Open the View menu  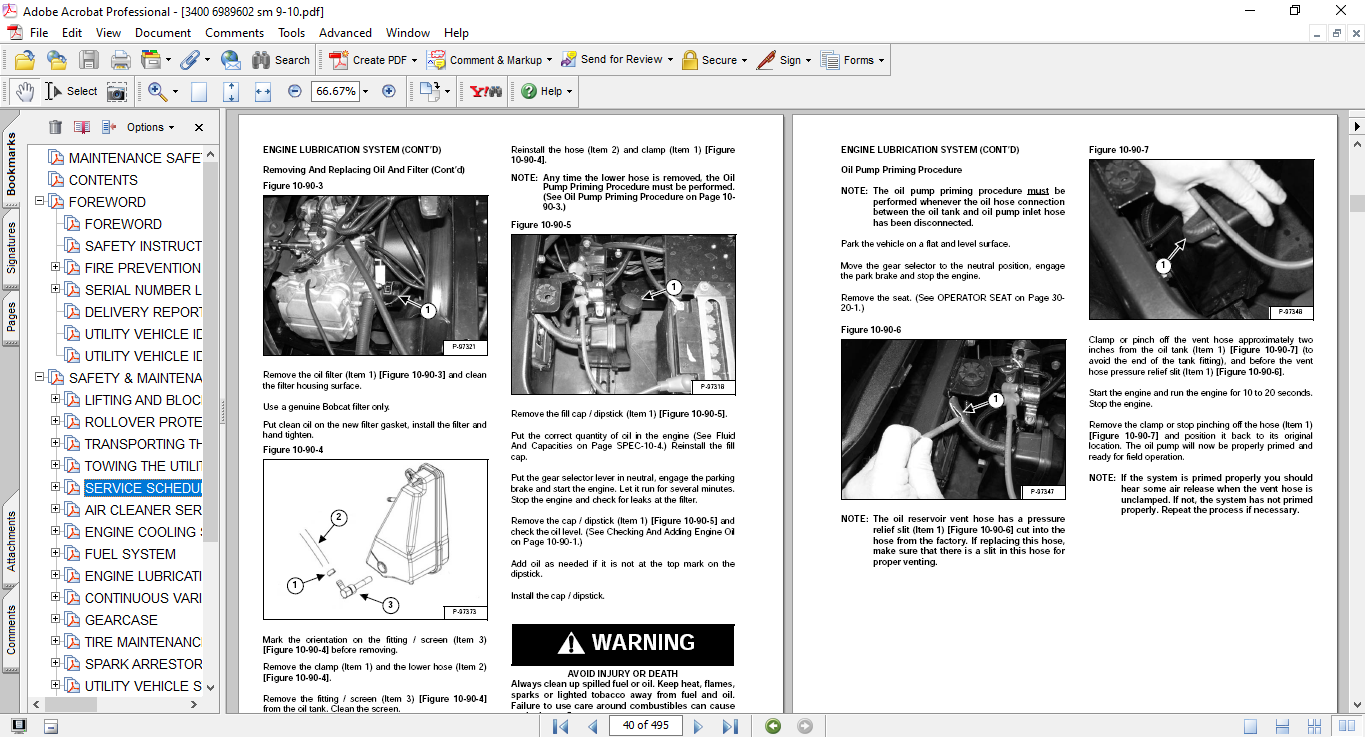coord(108,33)
